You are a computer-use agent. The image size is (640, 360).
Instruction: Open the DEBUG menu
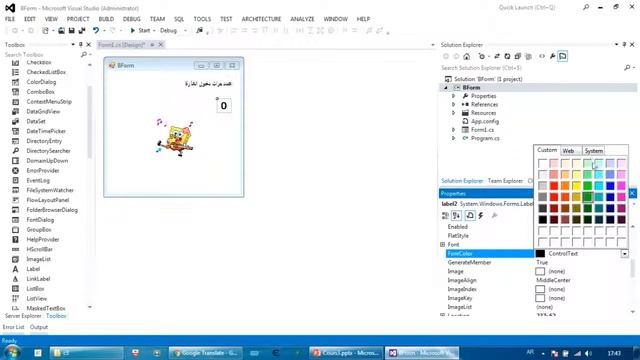[131, 19]
